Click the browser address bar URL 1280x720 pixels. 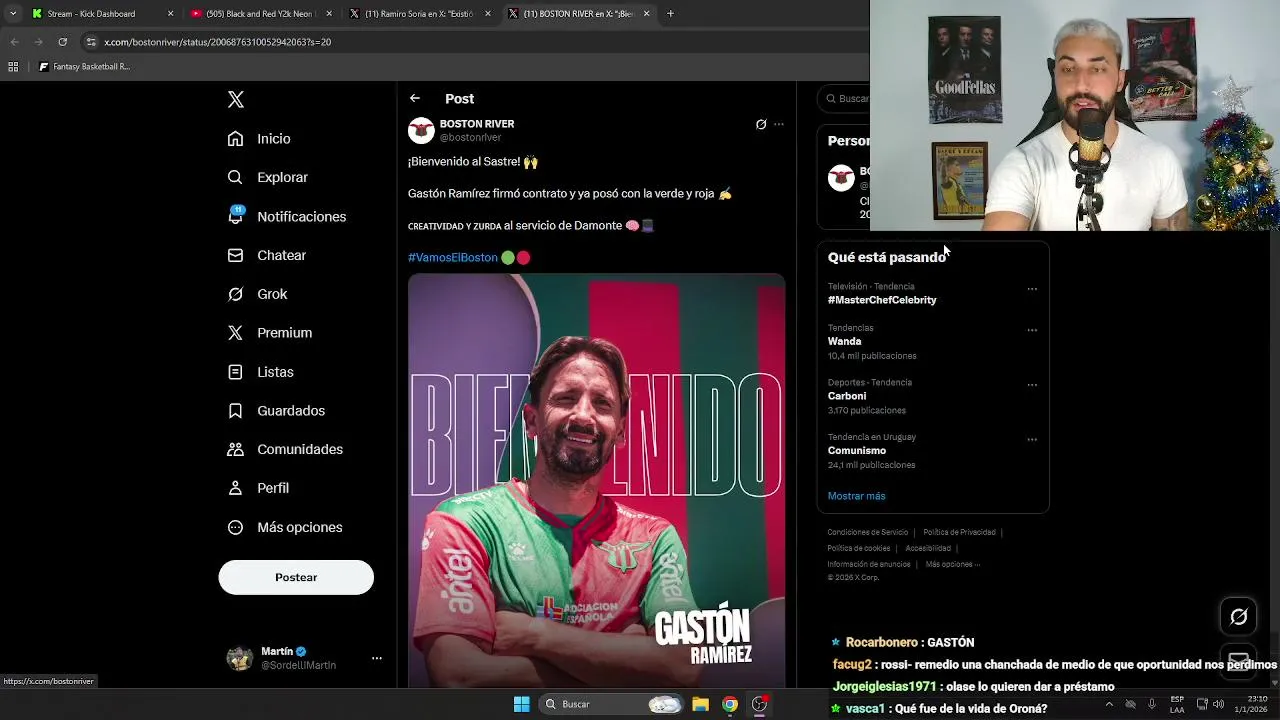(x=217, y=42)
